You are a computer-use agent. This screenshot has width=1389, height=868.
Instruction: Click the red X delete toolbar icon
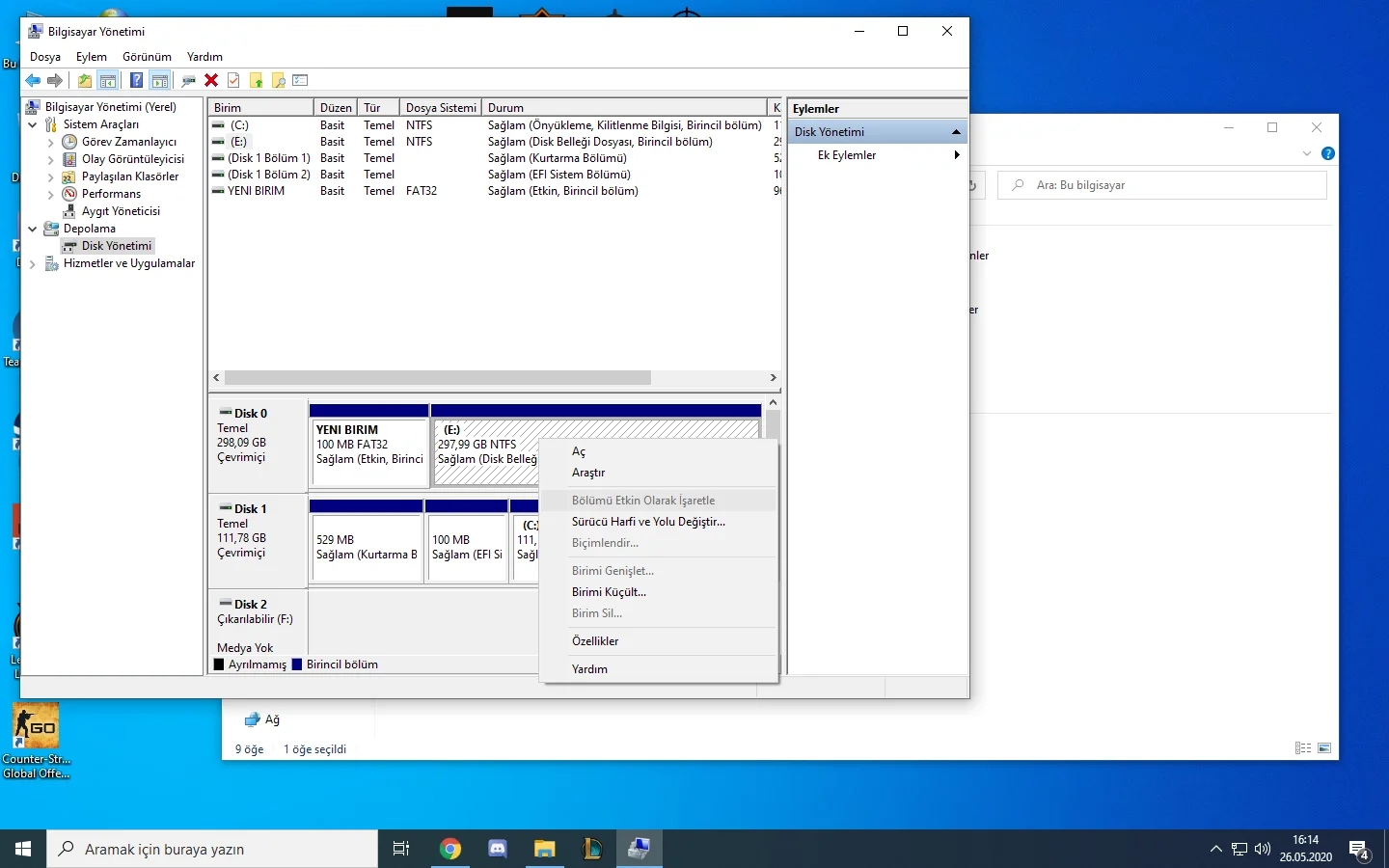[x=211, y=81]
